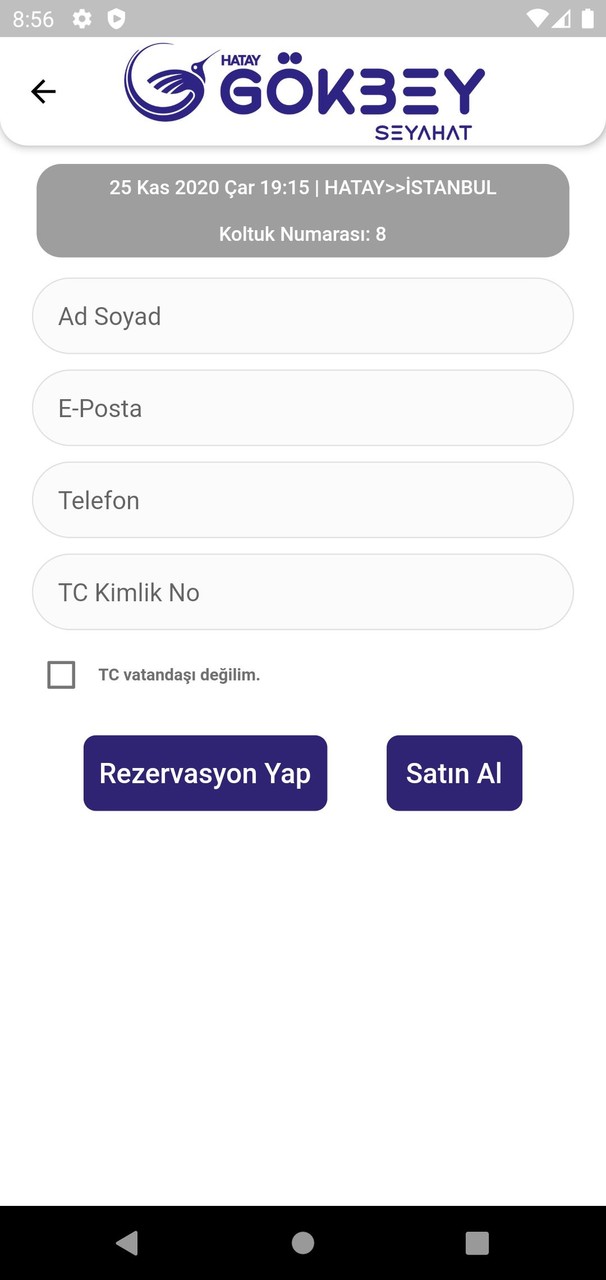Open recent apps with the square button
This screenshot has width=606, height=1280.
tap(477, 1243)
